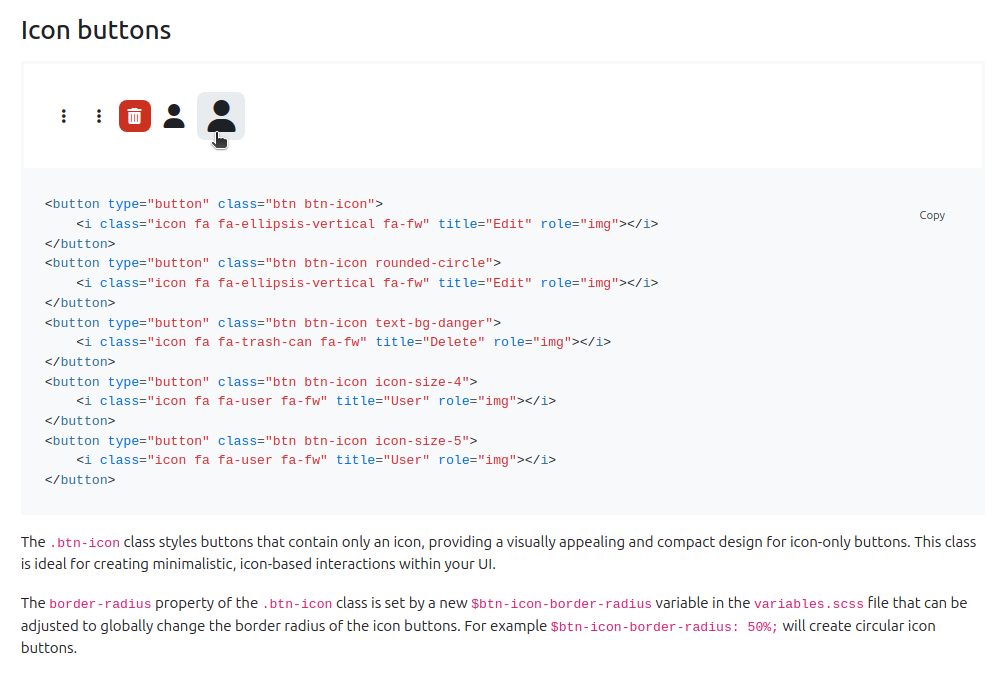
Task: Click "icon-size-5" class in the code
Action: click(418, 441)
